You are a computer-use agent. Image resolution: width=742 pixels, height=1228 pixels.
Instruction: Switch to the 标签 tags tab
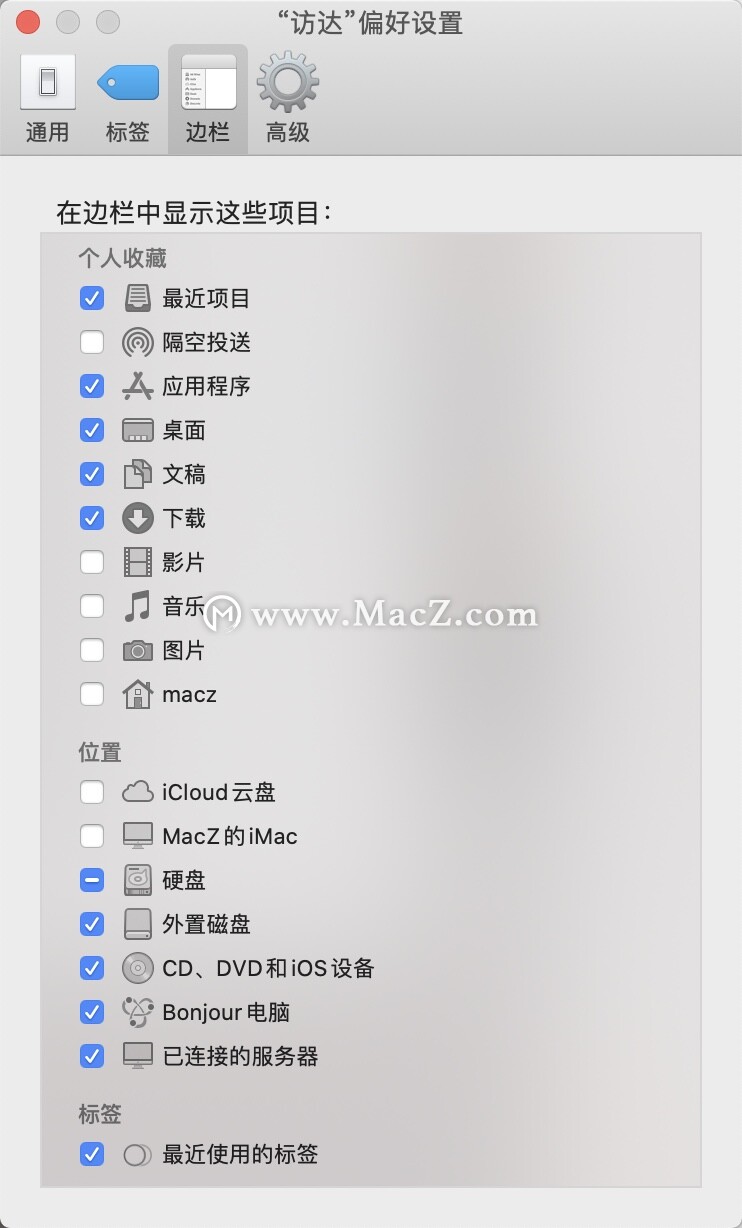(x=127, y=99)
